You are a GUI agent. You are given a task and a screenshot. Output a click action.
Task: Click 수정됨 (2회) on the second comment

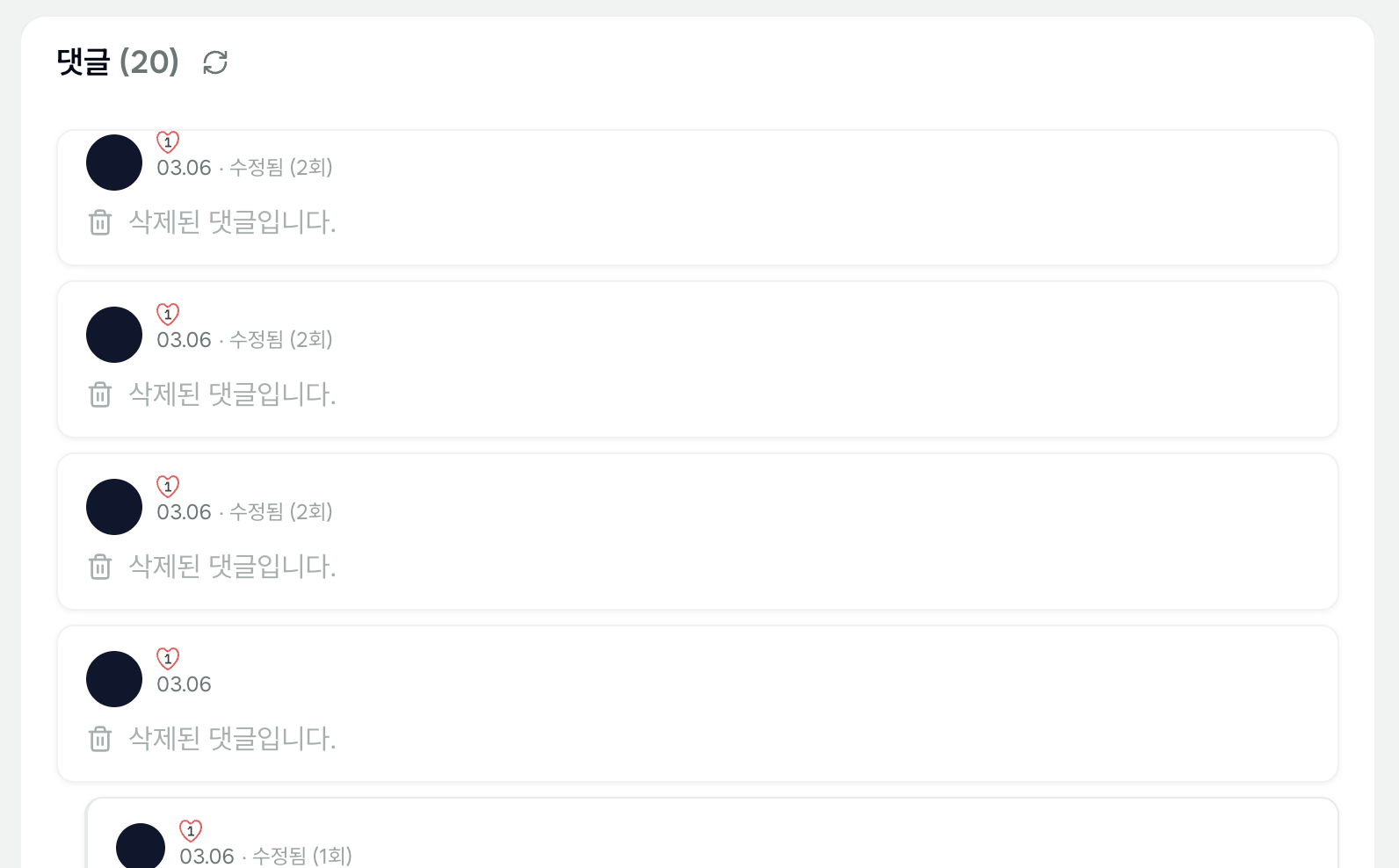[x=281, y=339]
